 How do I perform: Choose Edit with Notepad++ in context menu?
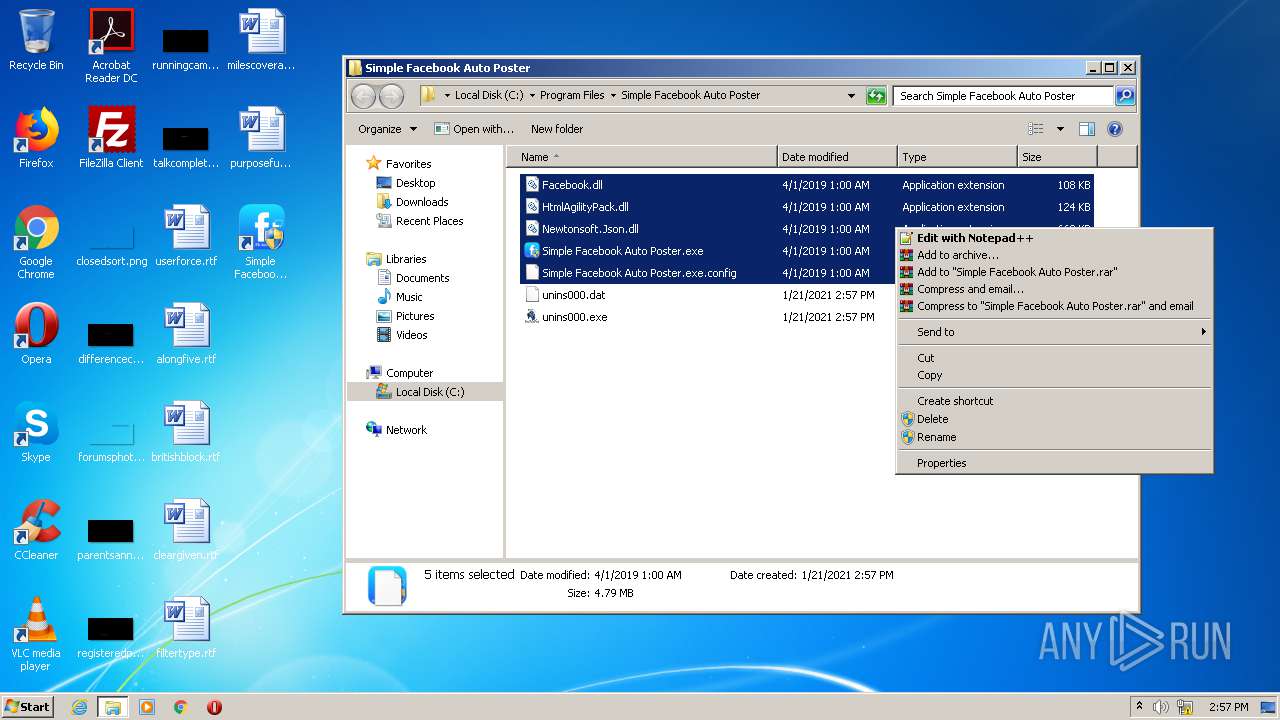point(1054,238)
